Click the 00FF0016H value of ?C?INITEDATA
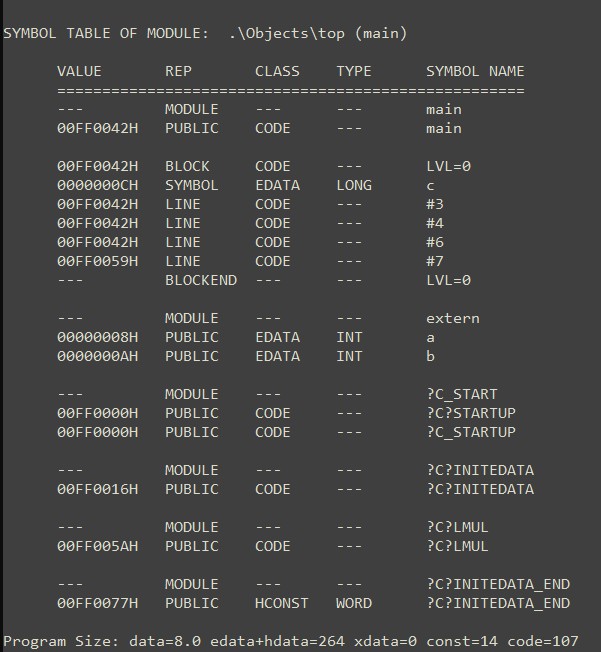 click(x=98, y=489)
